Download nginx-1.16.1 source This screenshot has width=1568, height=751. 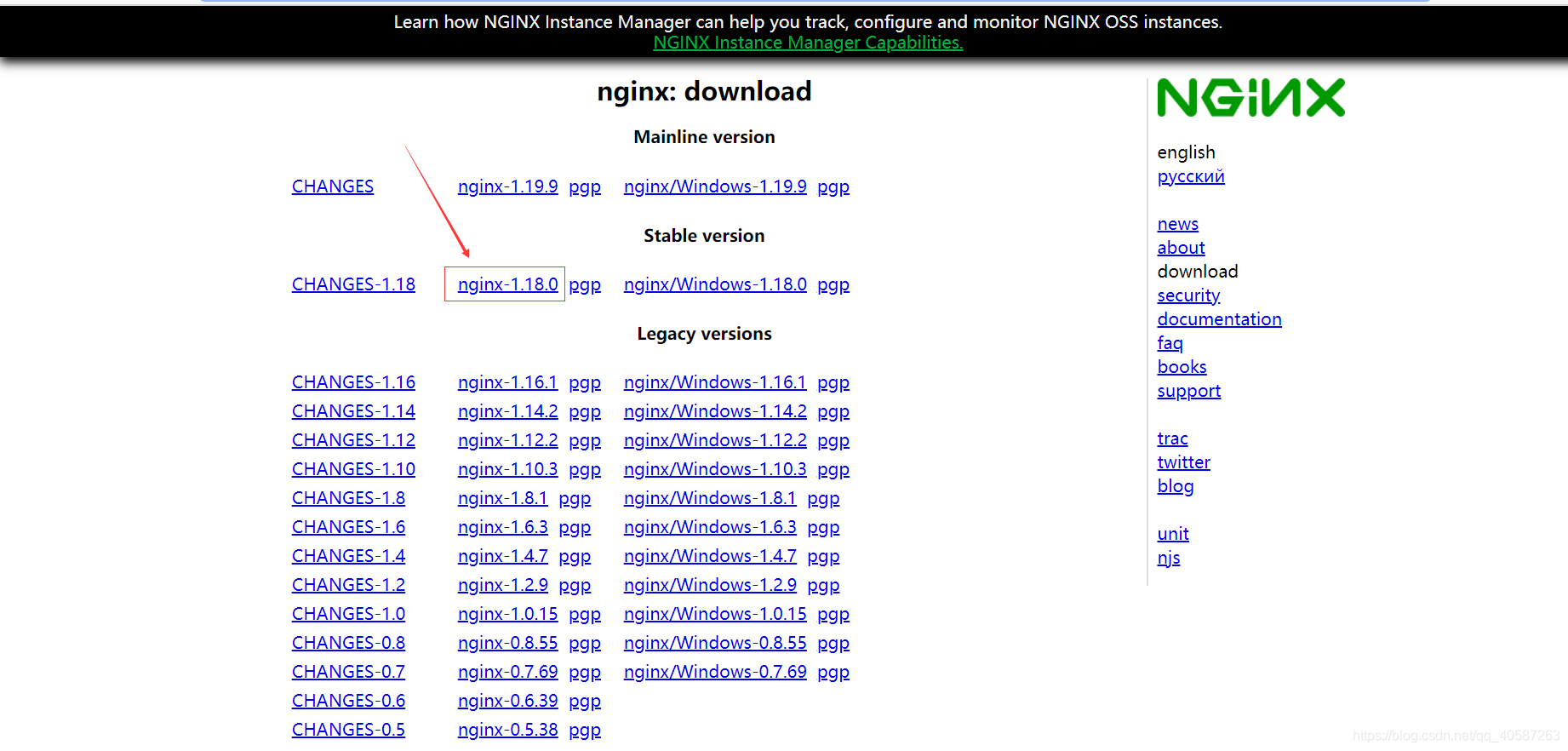click(508, 382)
